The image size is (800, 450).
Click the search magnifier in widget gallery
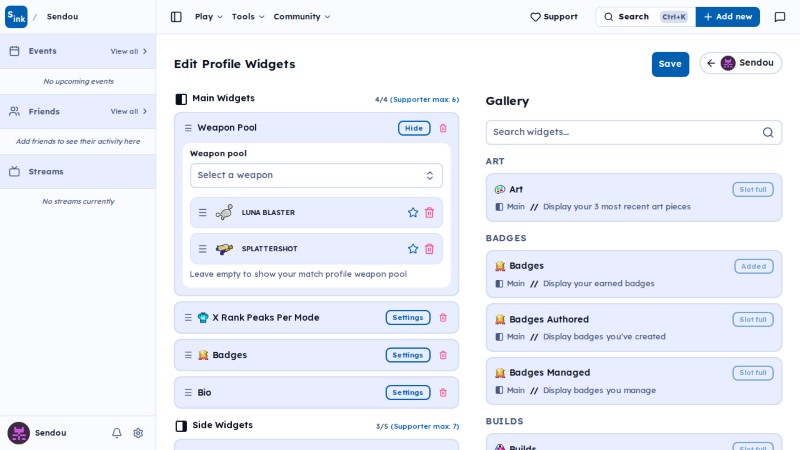[768, 133]
